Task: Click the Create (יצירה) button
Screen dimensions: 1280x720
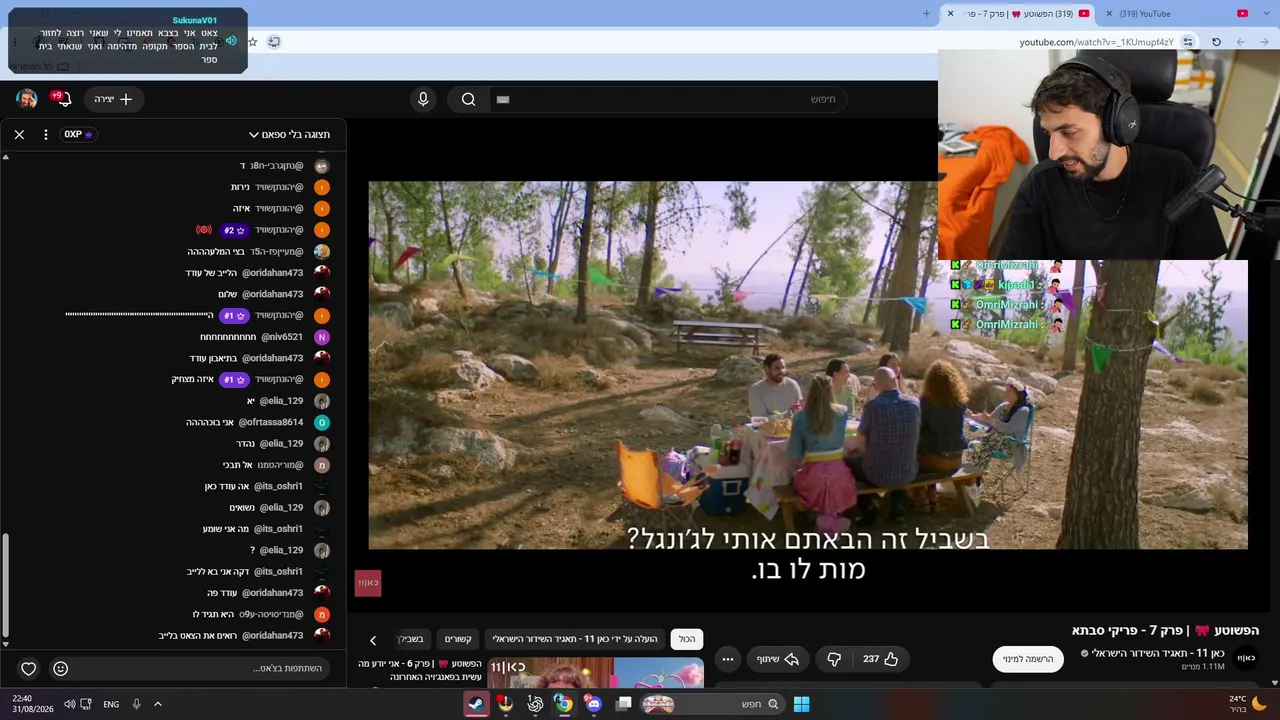Action: pyautogui.click(x=114, y=99)
